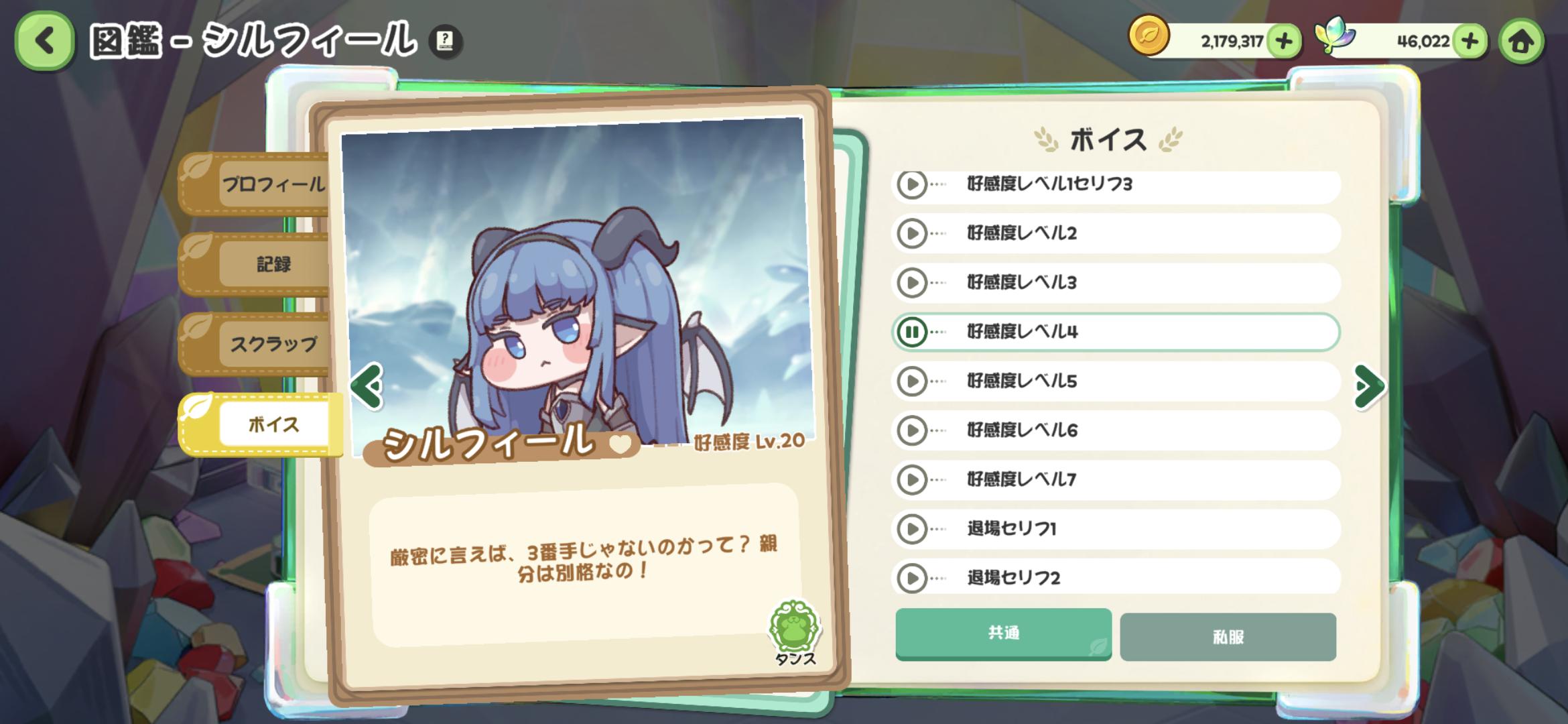
Task: Open the help question mark icon
Action: (445, 42)
